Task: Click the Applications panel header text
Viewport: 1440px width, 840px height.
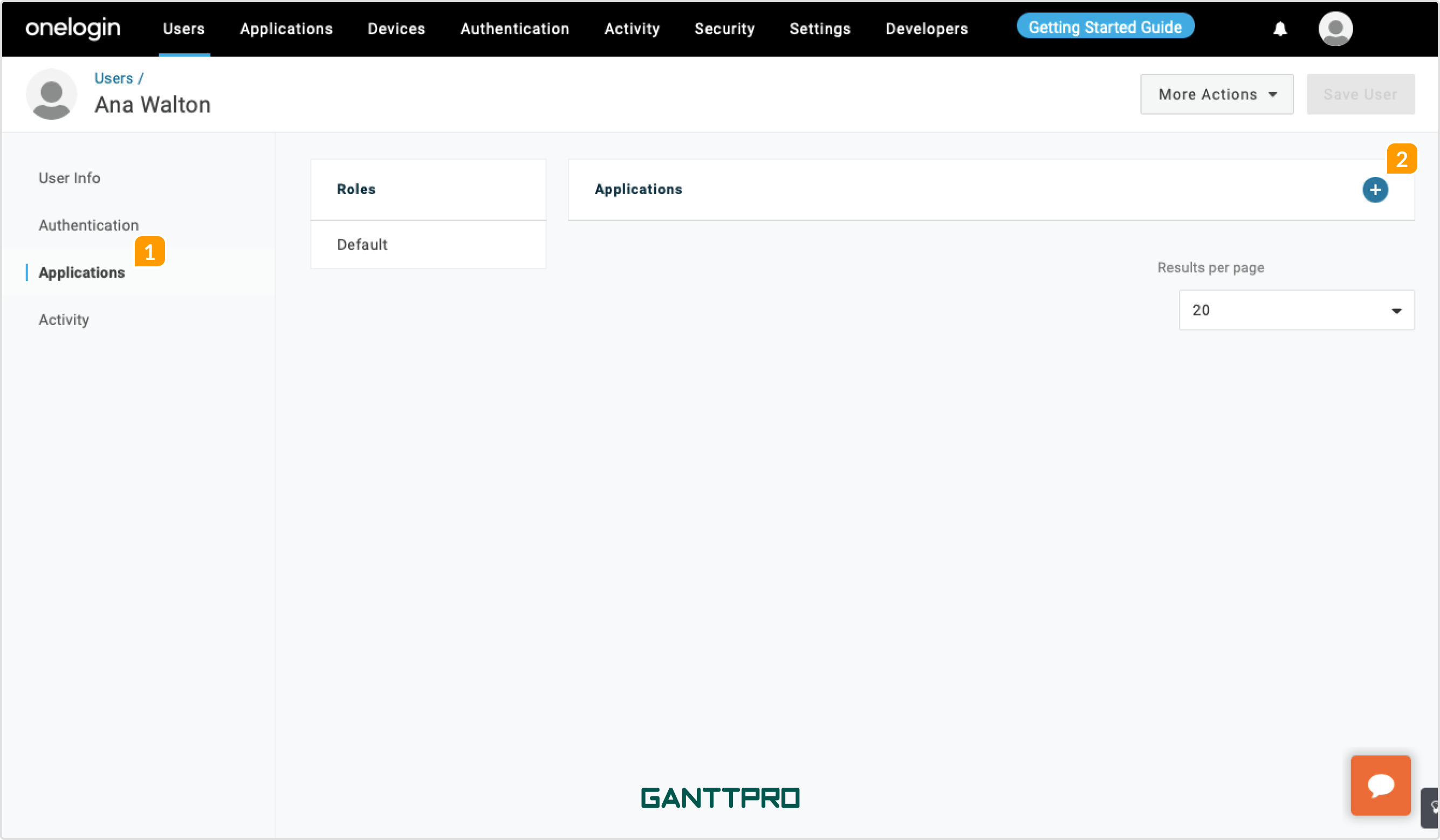Action: [638, 189]
